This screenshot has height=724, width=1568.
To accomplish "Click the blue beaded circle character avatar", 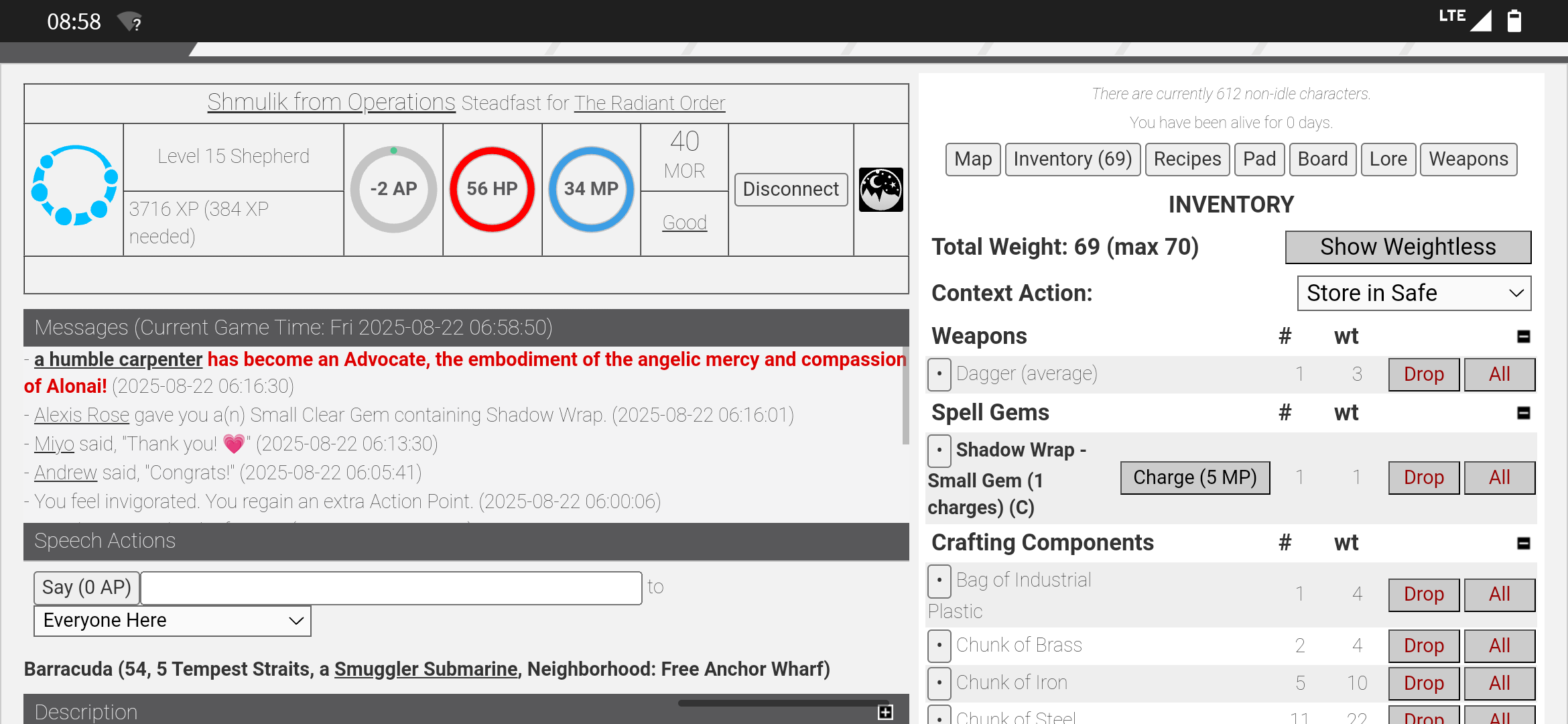I will (74, 186).
